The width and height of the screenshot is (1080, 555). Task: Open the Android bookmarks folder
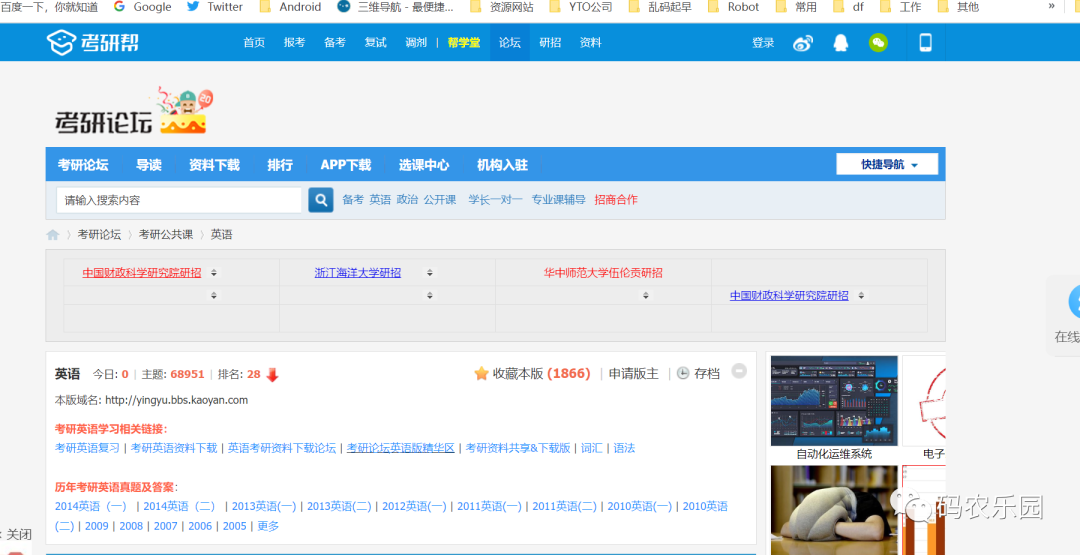[291, 7]
